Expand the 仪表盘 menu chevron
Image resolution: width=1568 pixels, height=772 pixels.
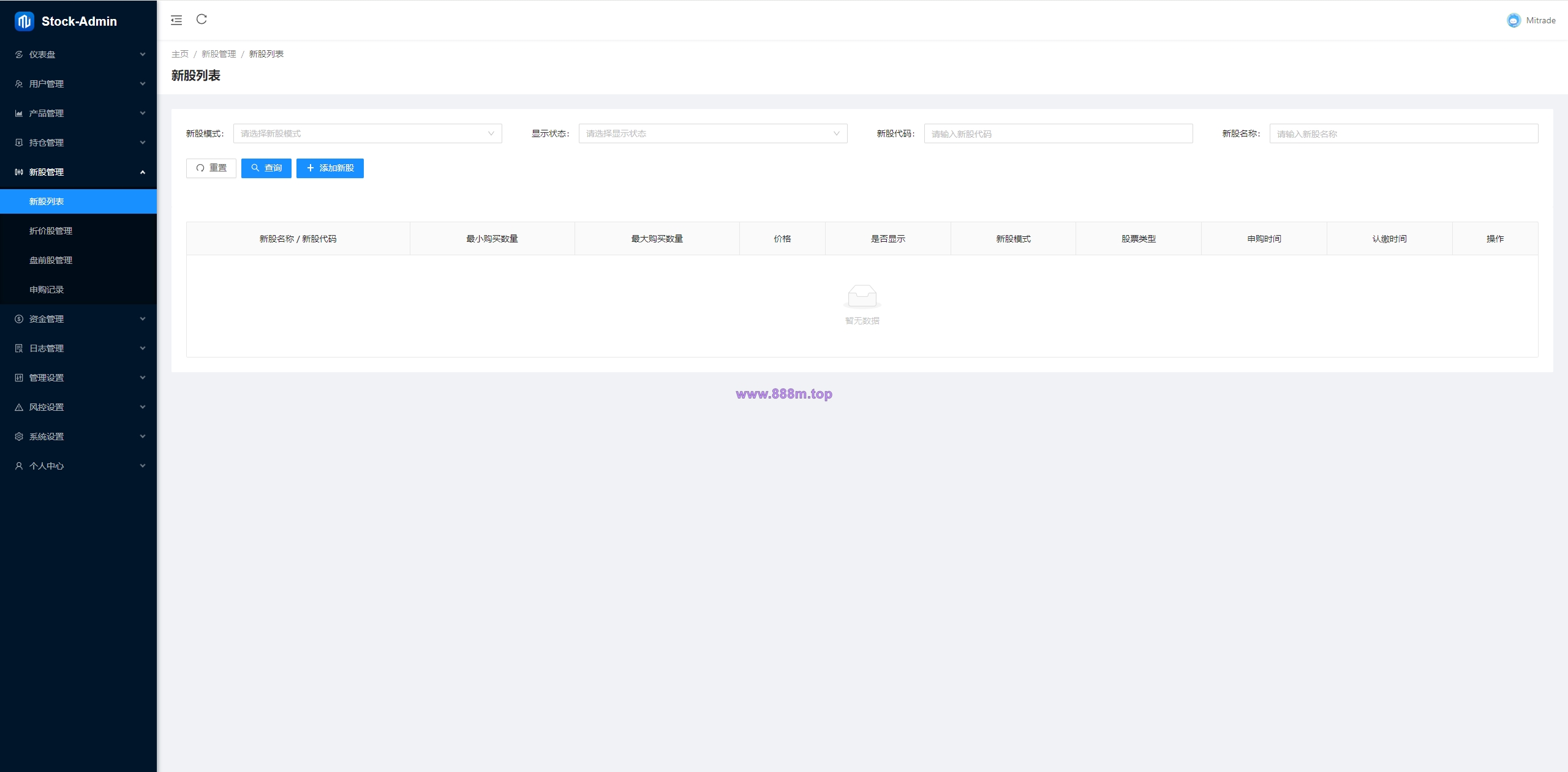click(143, 54)
